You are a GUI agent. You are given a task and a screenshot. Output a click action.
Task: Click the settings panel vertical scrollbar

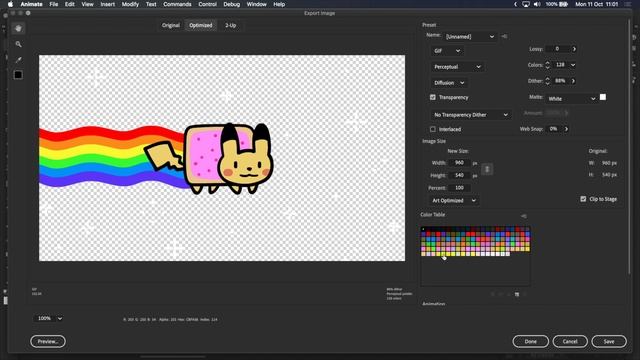[629, 147]
